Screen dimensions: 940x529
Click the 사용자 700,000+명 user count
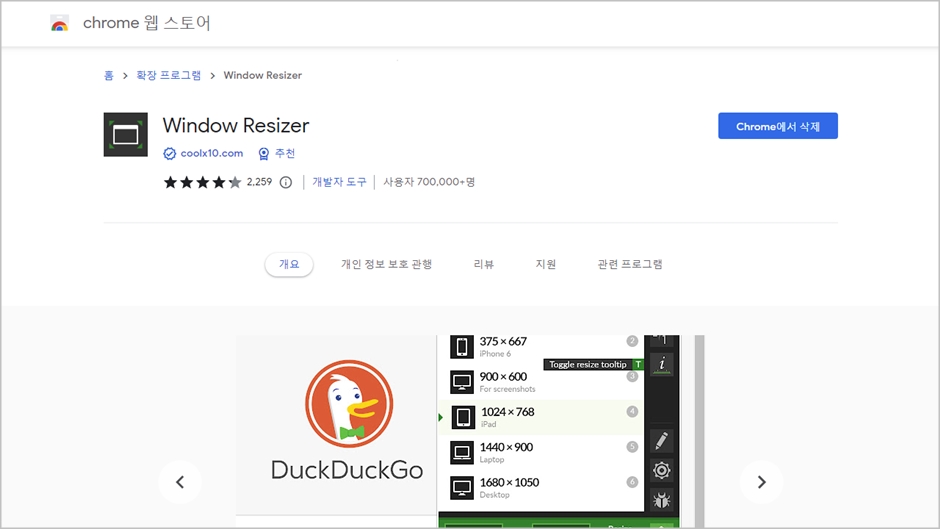coord(429,182)
